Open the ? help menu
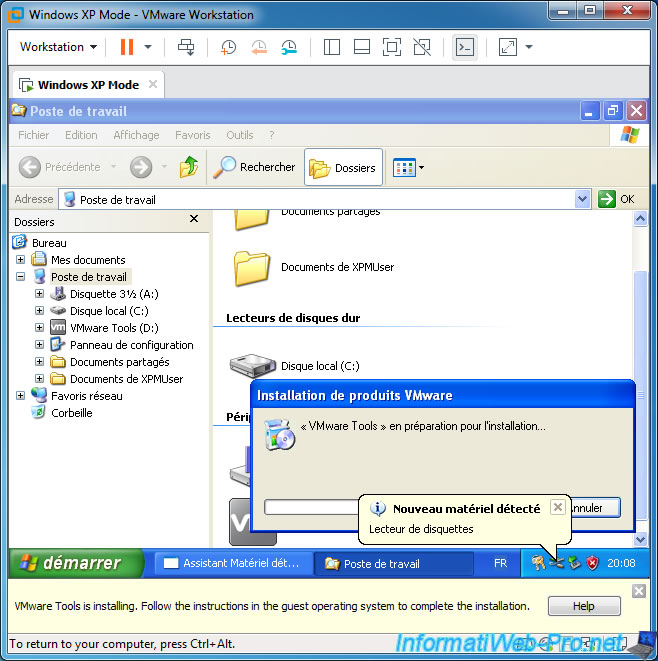 point(271,135)
